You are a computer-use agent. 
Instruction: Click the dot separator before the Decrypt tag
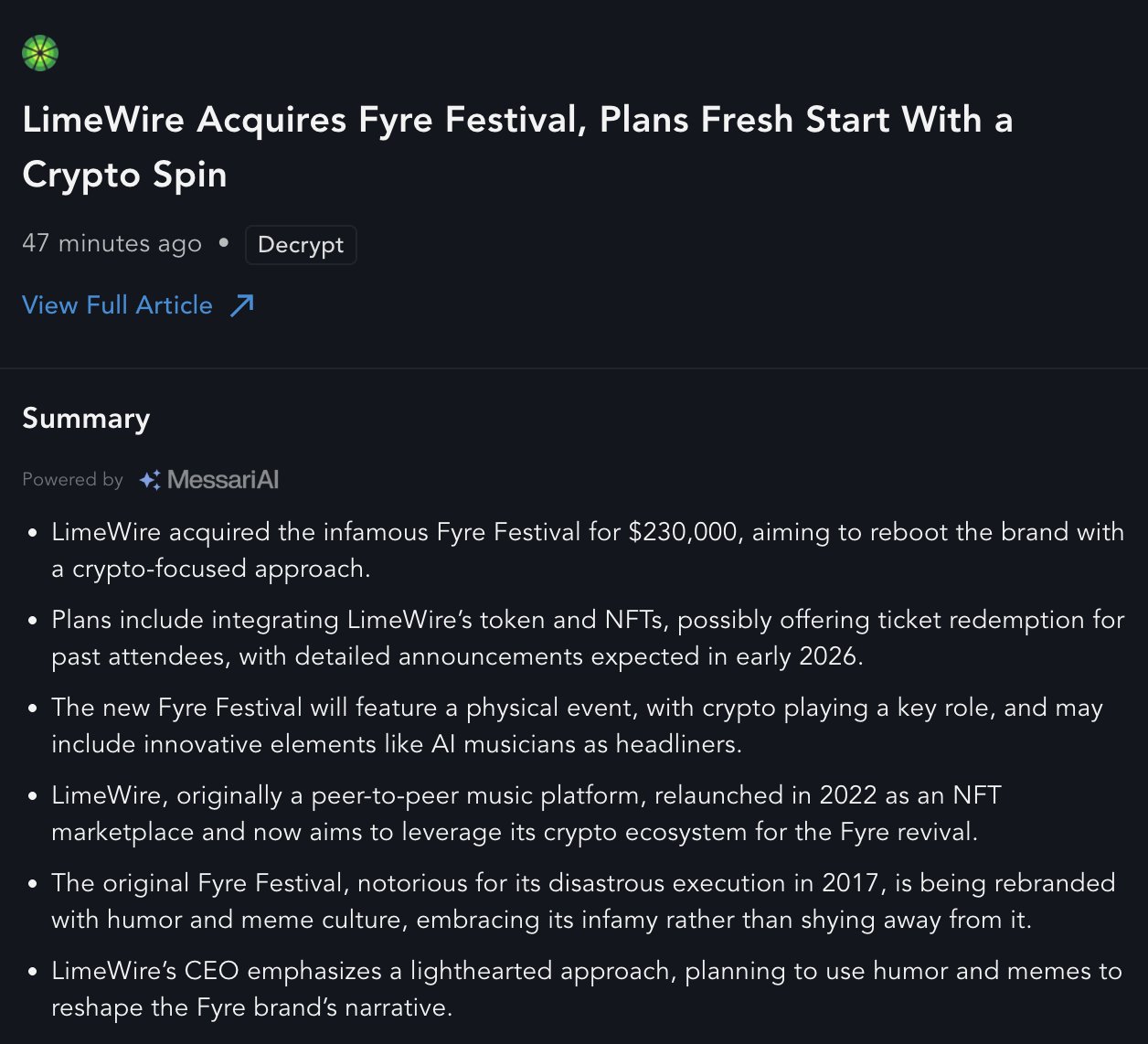pos(224,244)
